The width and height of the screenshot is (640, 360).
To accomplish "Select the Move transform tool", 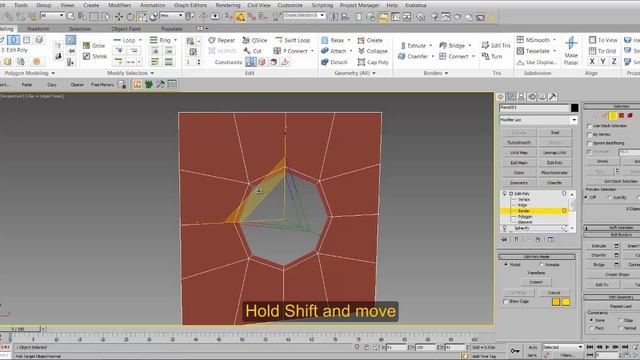I will tap(119, 17).
